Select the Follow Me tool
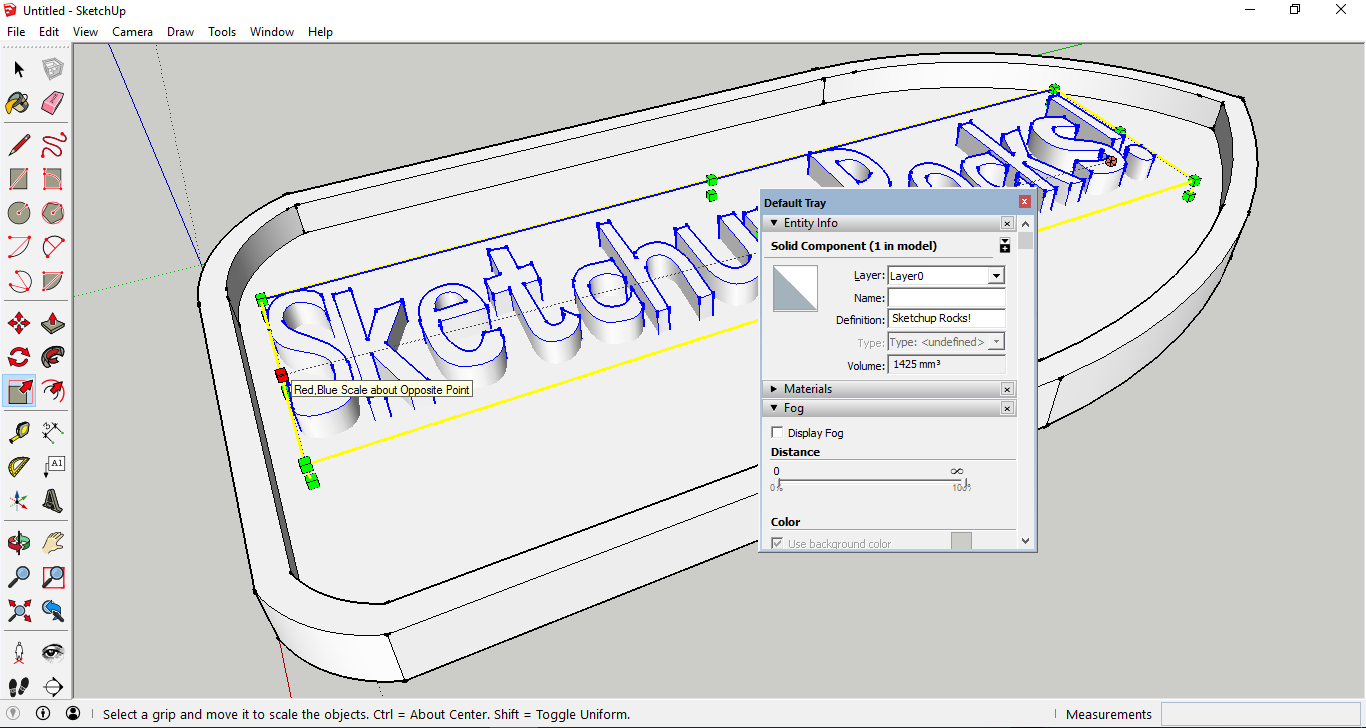Viewport: 1366px width, 728px height. [x=53, y=357]
